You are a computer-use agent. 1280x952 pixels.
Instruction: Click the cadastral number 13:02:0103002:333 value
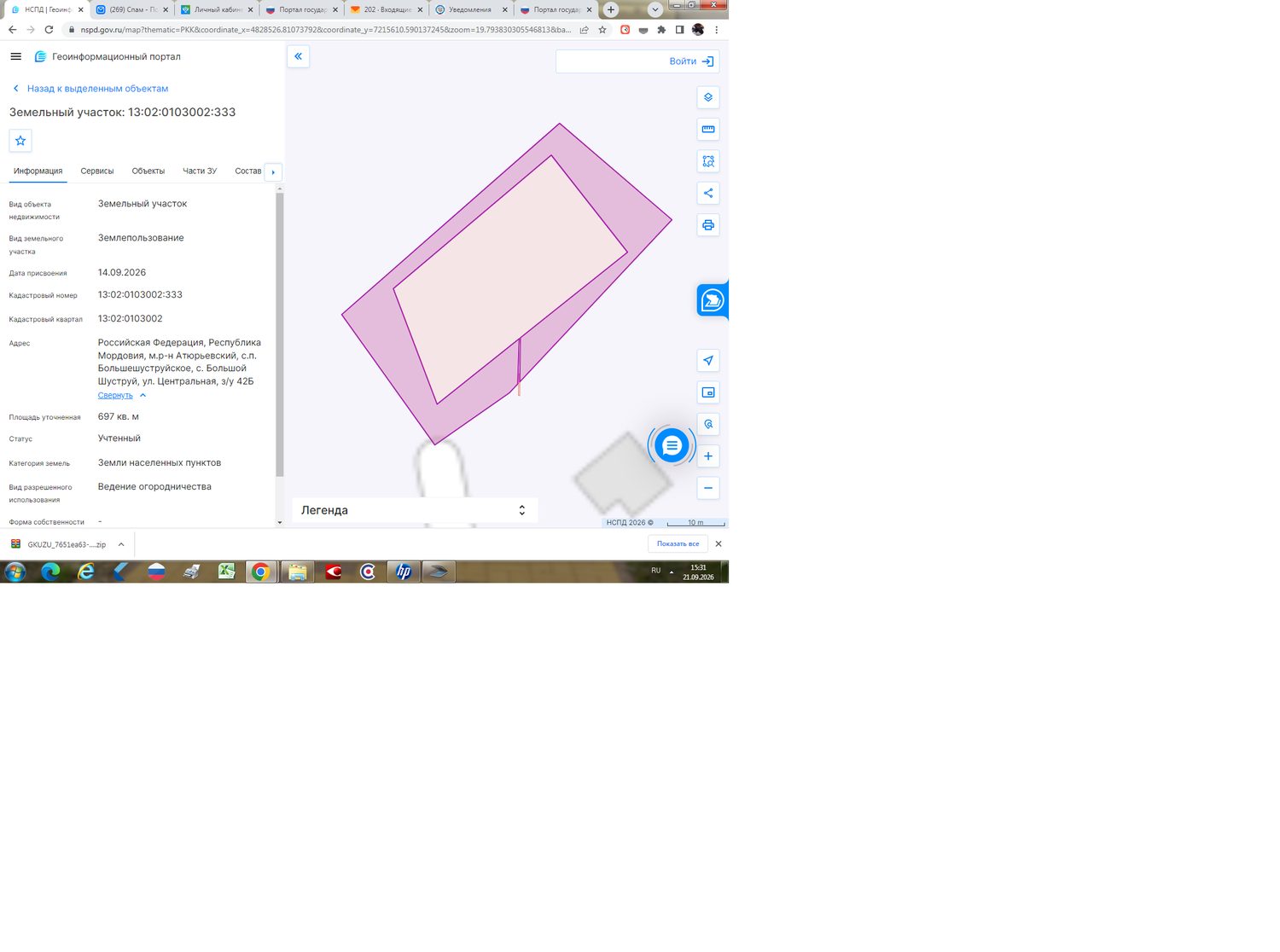pyautogui.click(x=140, y=295)
